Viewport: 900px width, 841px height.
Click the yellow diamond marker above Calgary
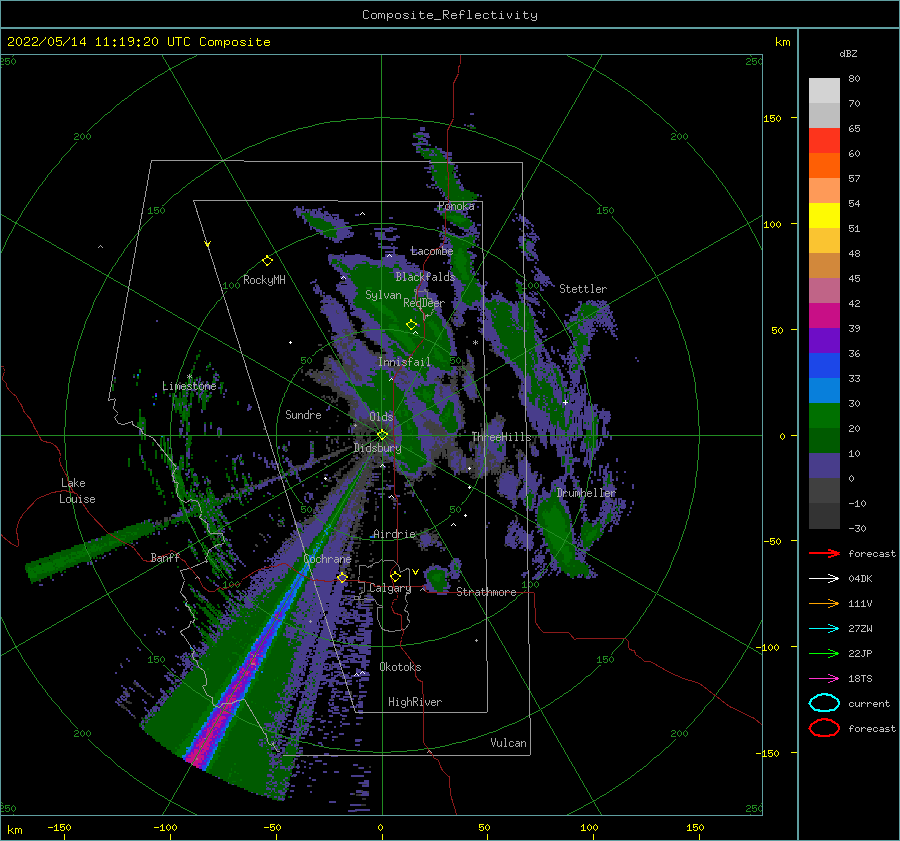[x=395, y=576]
